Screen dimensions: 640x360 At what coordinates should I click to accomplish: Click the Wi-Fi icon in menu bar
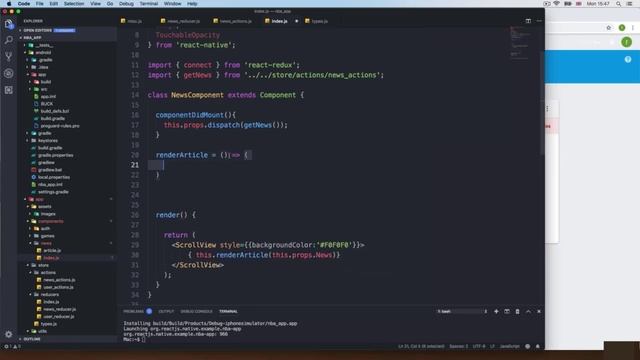coord(557,4)
